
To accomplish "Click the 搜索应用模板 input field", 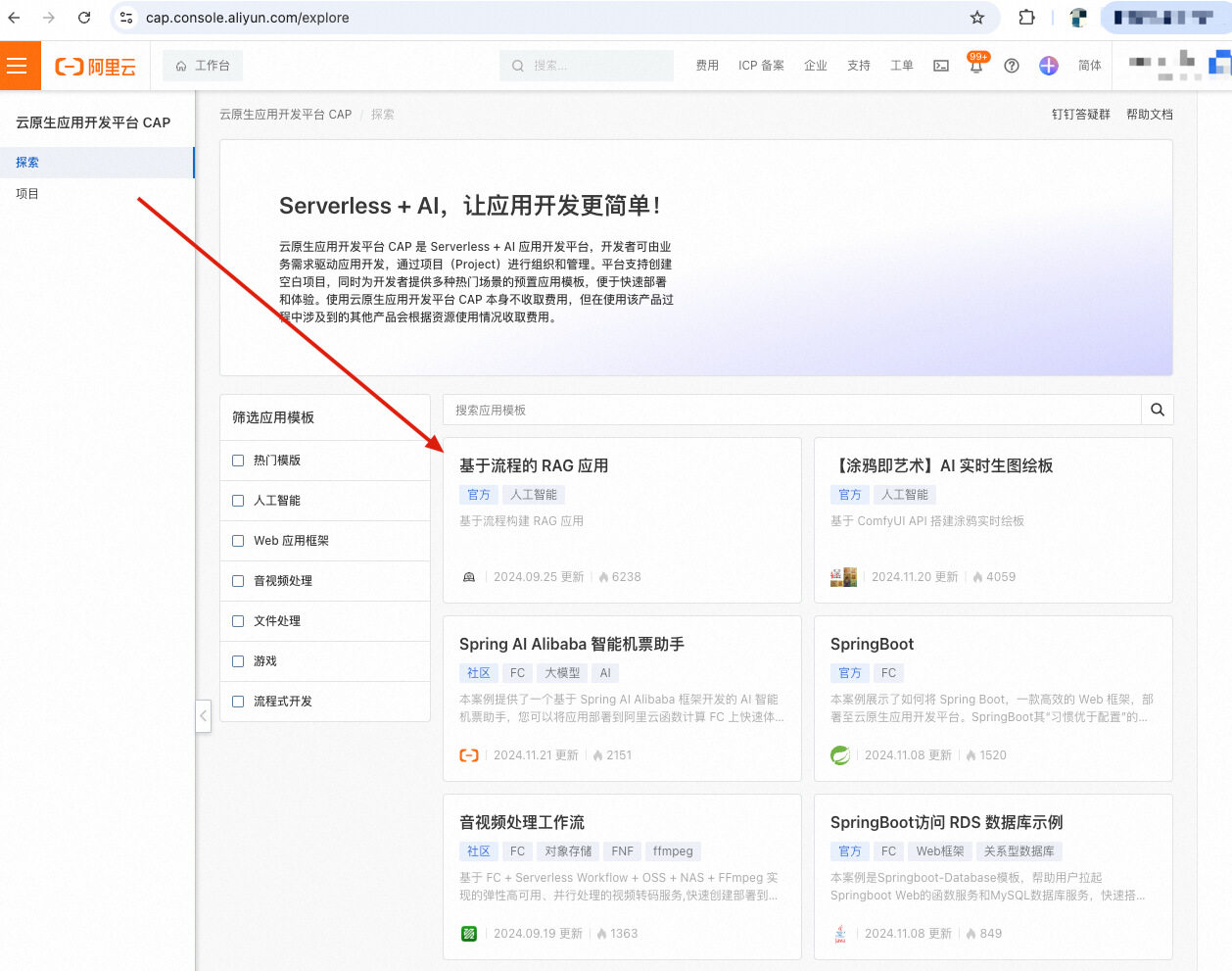I will 792,410.
